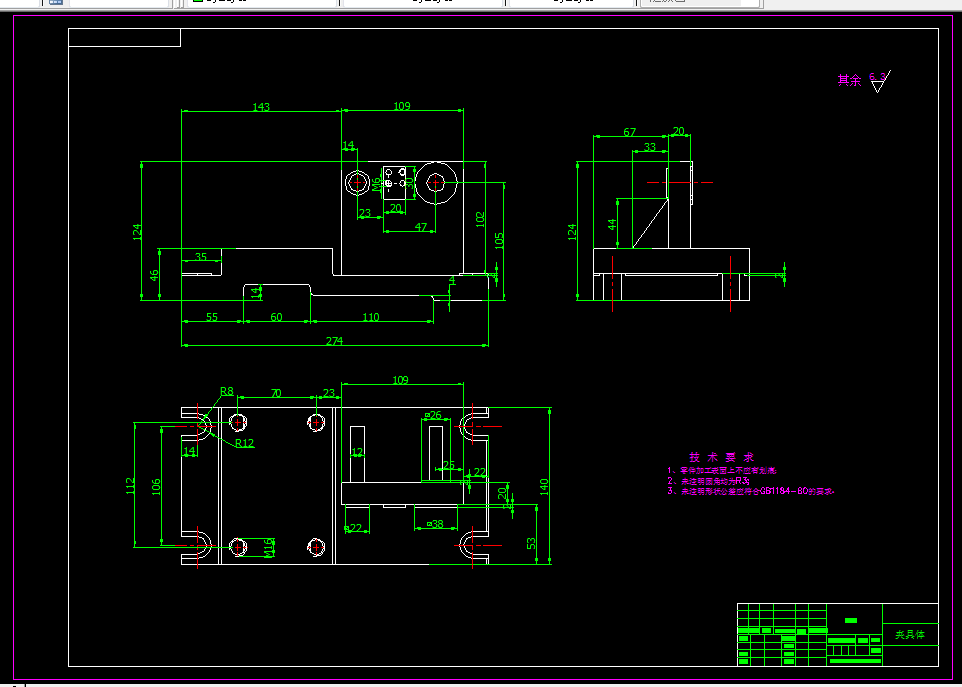962x687 pixels.
Task: Click the 35 dimension text
Action: [x=201, y=256]
